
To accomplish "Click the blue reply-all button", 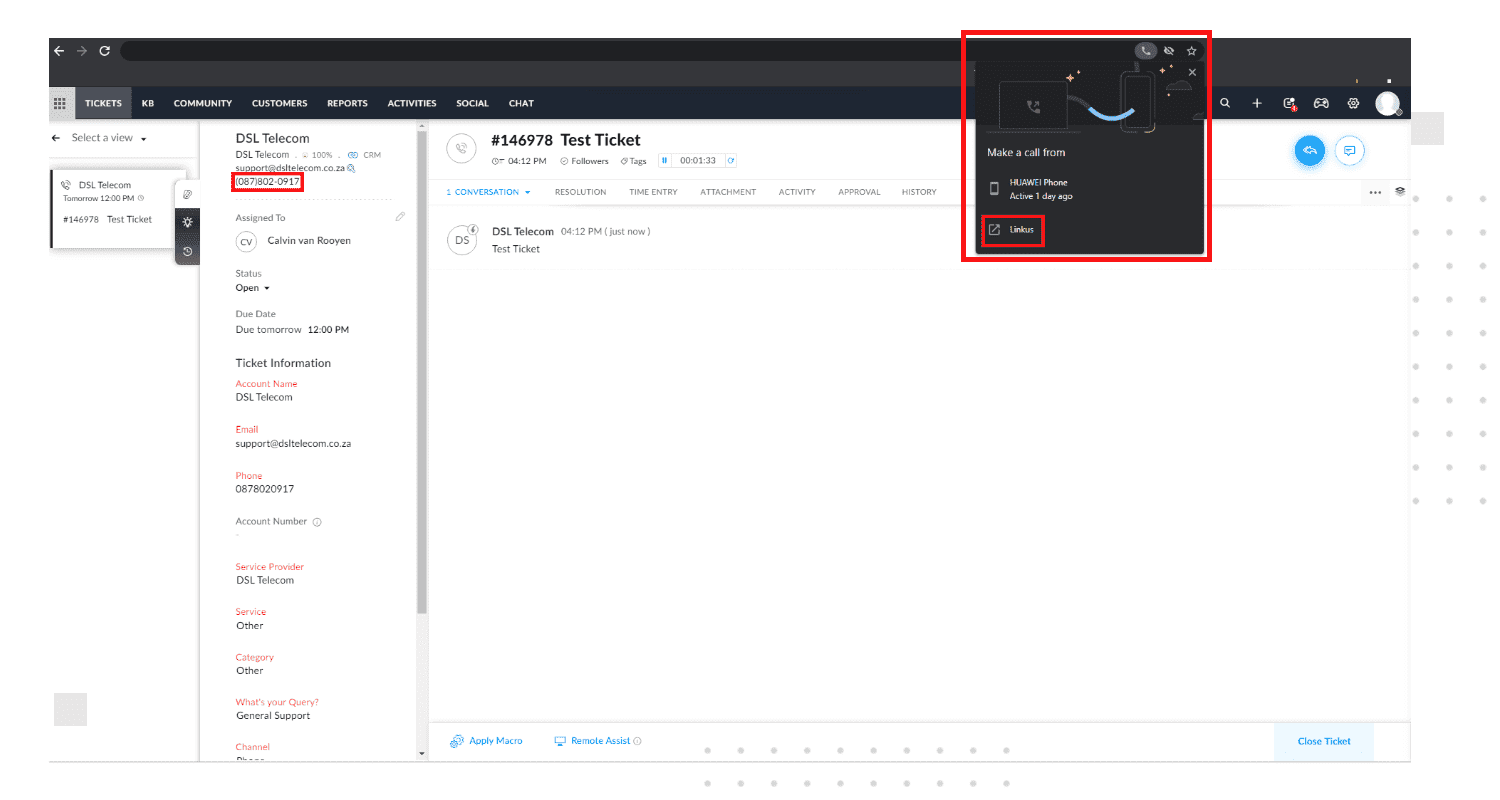I will [x=1309, y=150].
